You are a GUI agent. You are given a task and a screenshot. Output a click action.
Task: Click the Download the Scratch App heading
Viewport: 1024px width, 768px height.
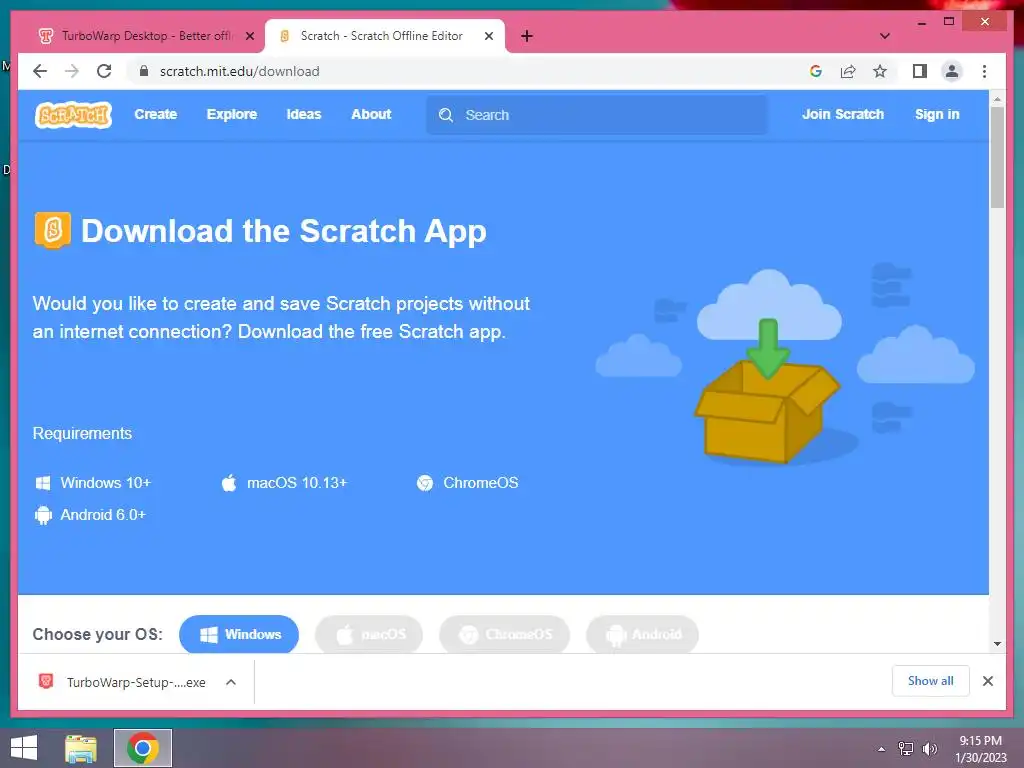coord(283,231)
